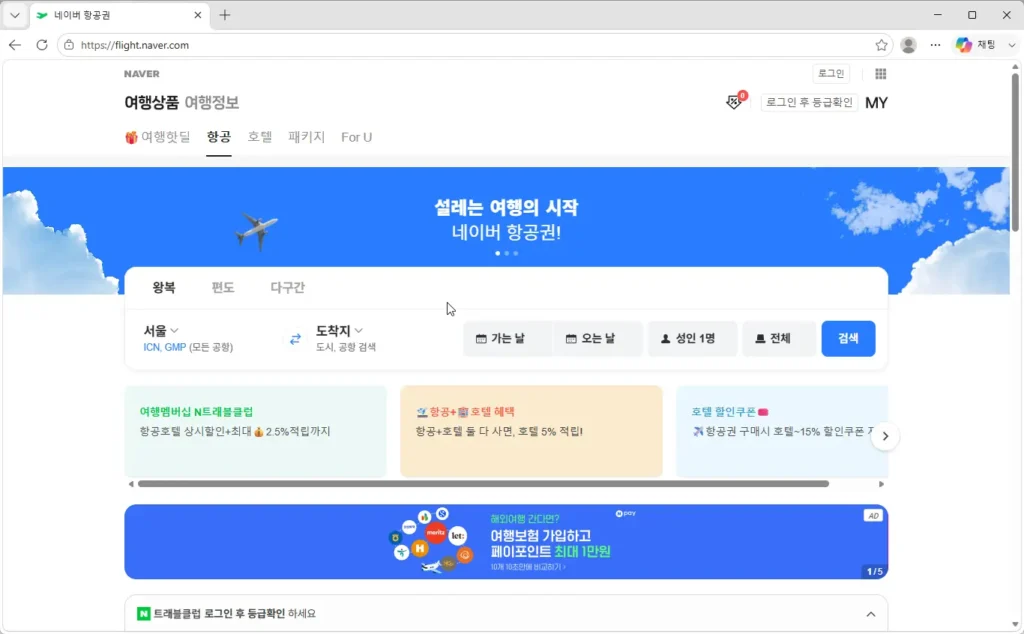1024x634 pixels.
Task: Bookmark page with the star icon
Action: click(881, 45)
